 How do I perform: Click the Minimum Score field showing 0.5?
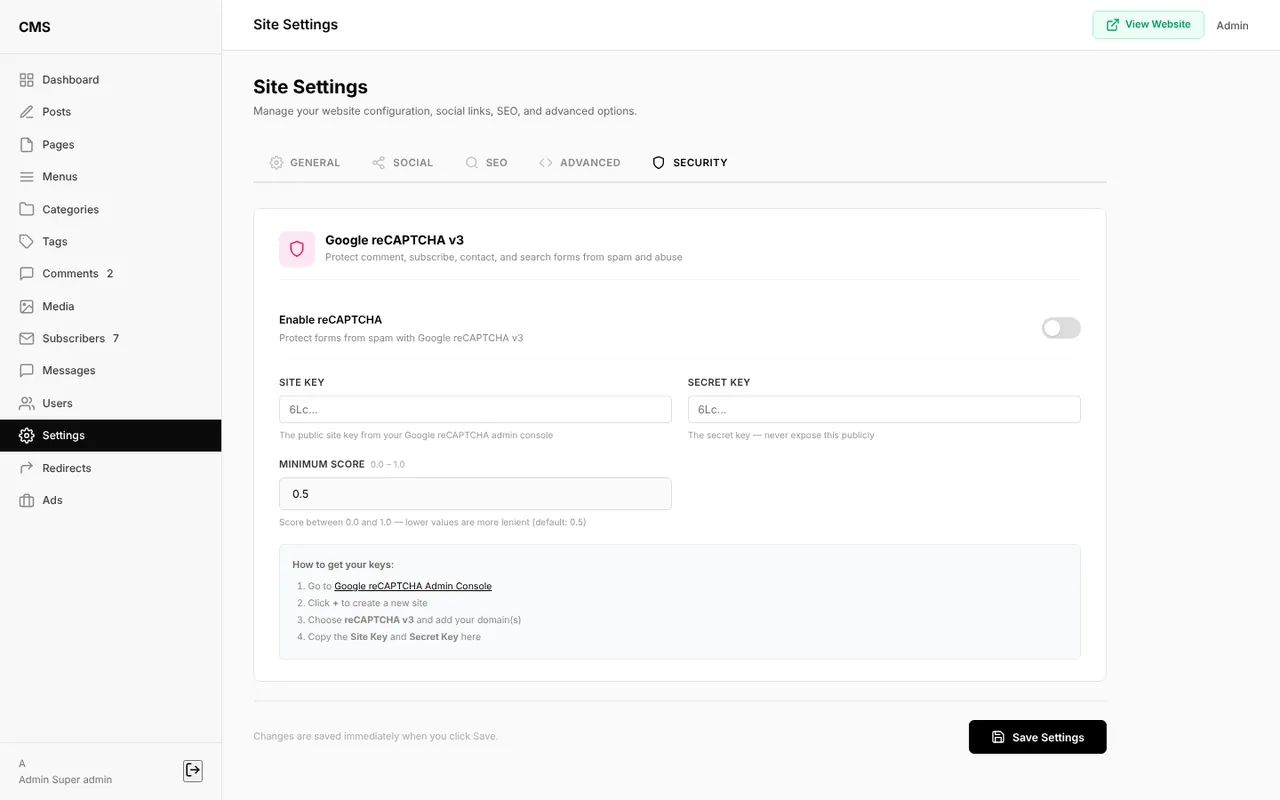[x=475, y=494]
